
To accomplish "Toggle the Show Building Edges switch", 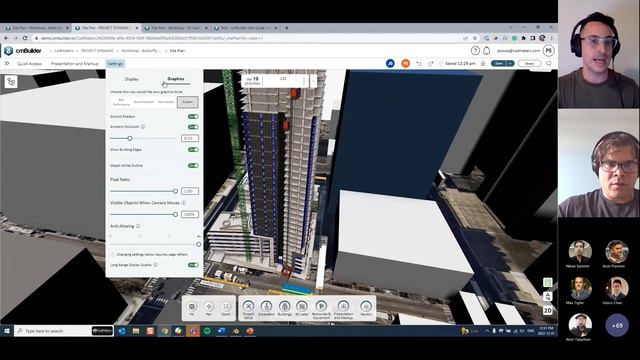I will pos(193,150).
